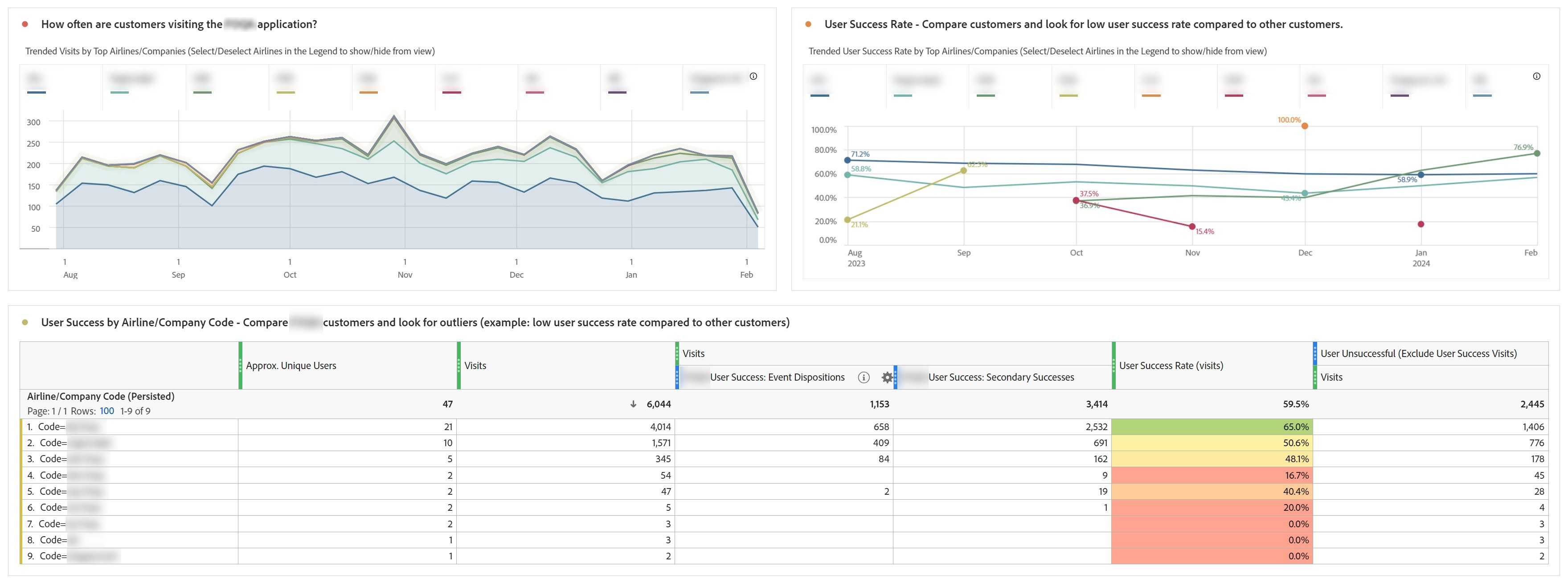This screenshot has height=583, width=1568.
Task: Open the Rows 100 selector
Action: (x=106, y=411)
